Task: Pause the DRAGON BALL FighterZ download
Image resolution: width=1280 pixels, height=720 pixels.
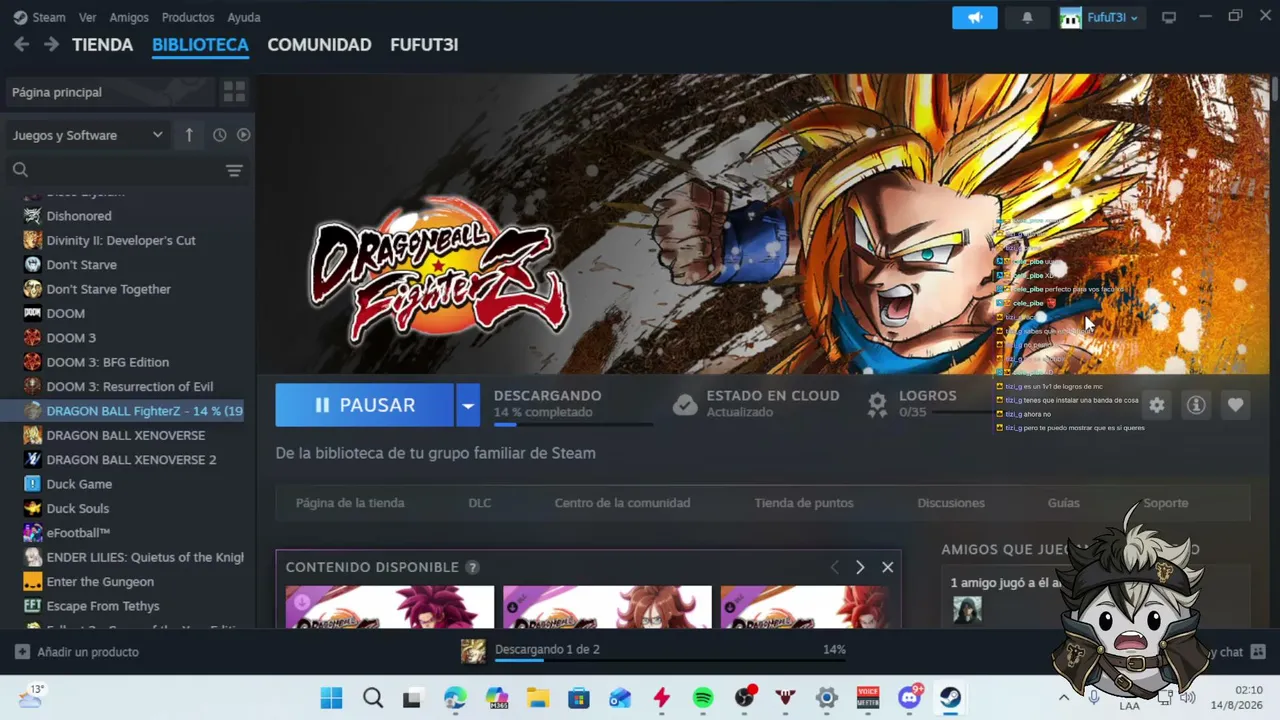Action: 365,405
